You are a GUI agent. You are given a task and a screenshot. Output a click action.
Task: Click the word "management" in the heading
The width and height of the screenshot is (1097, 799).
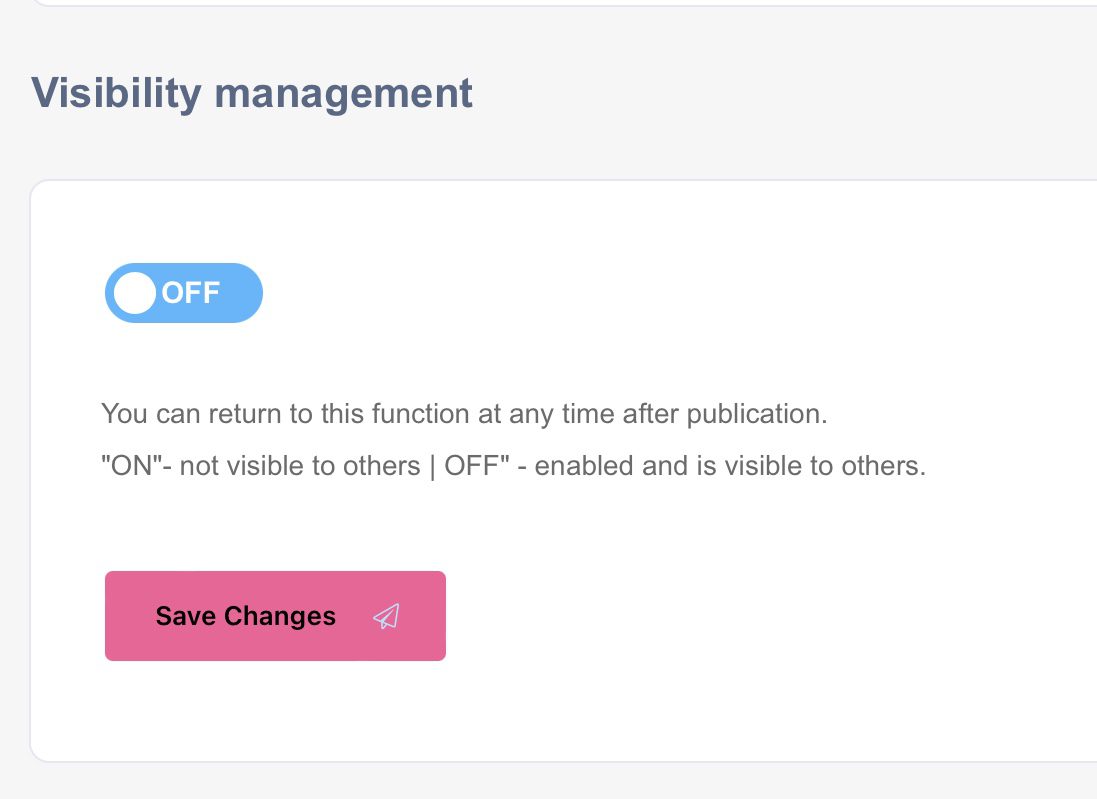coord(344,94)
